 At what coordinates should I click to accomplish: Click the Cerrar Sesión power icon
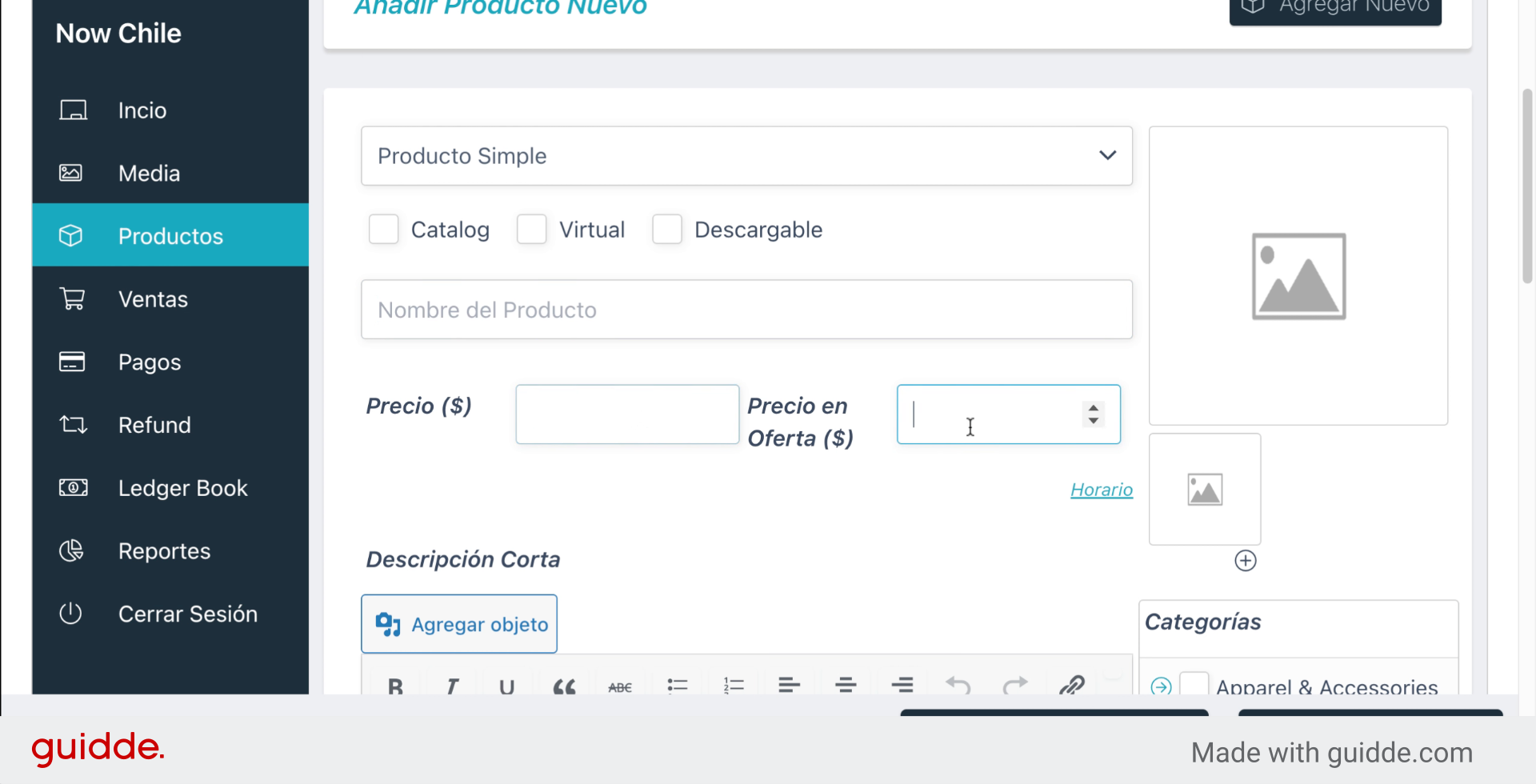point(70,614)
